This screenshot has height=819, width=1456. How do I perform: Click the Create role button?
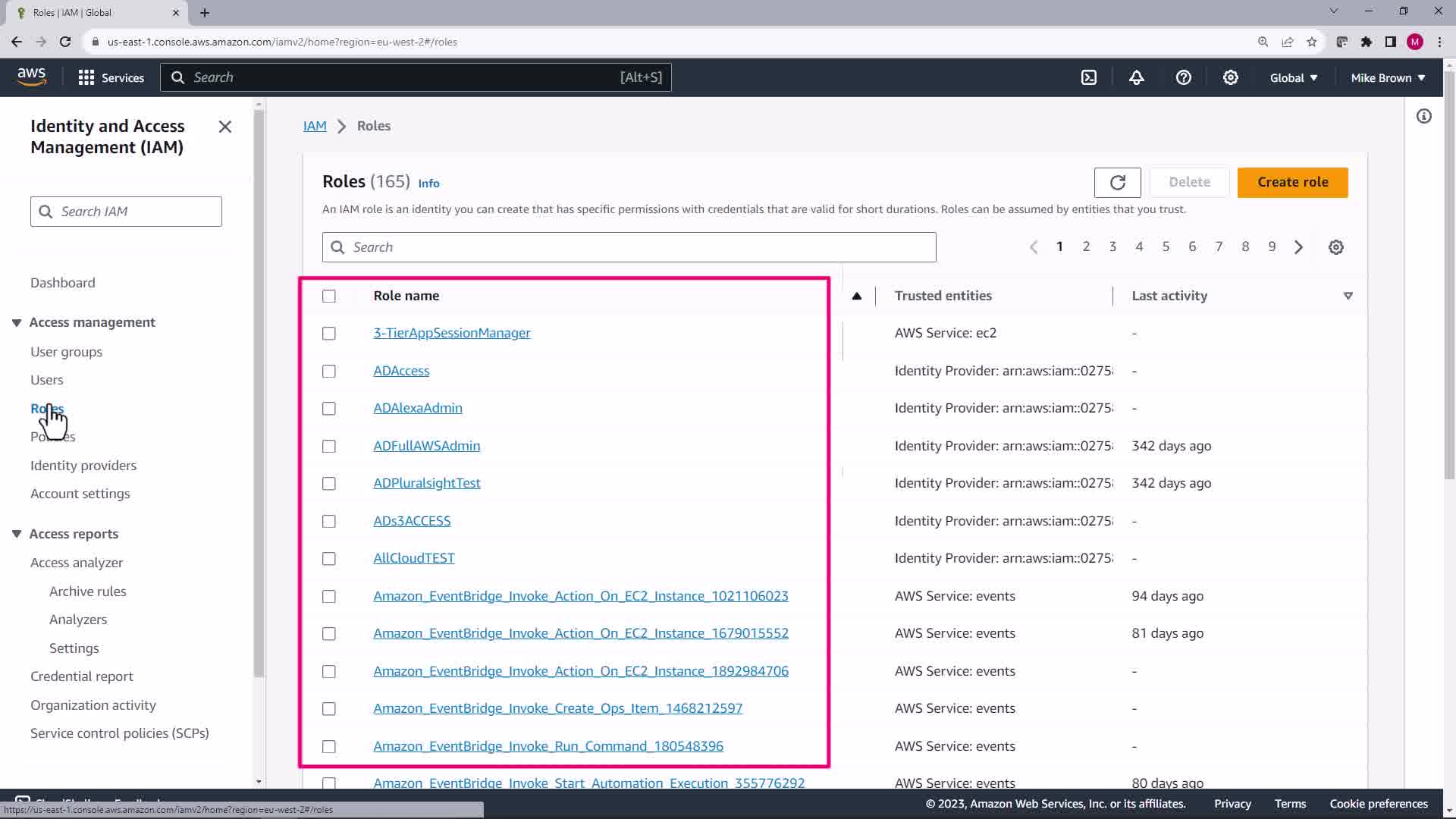point(1292,183)
